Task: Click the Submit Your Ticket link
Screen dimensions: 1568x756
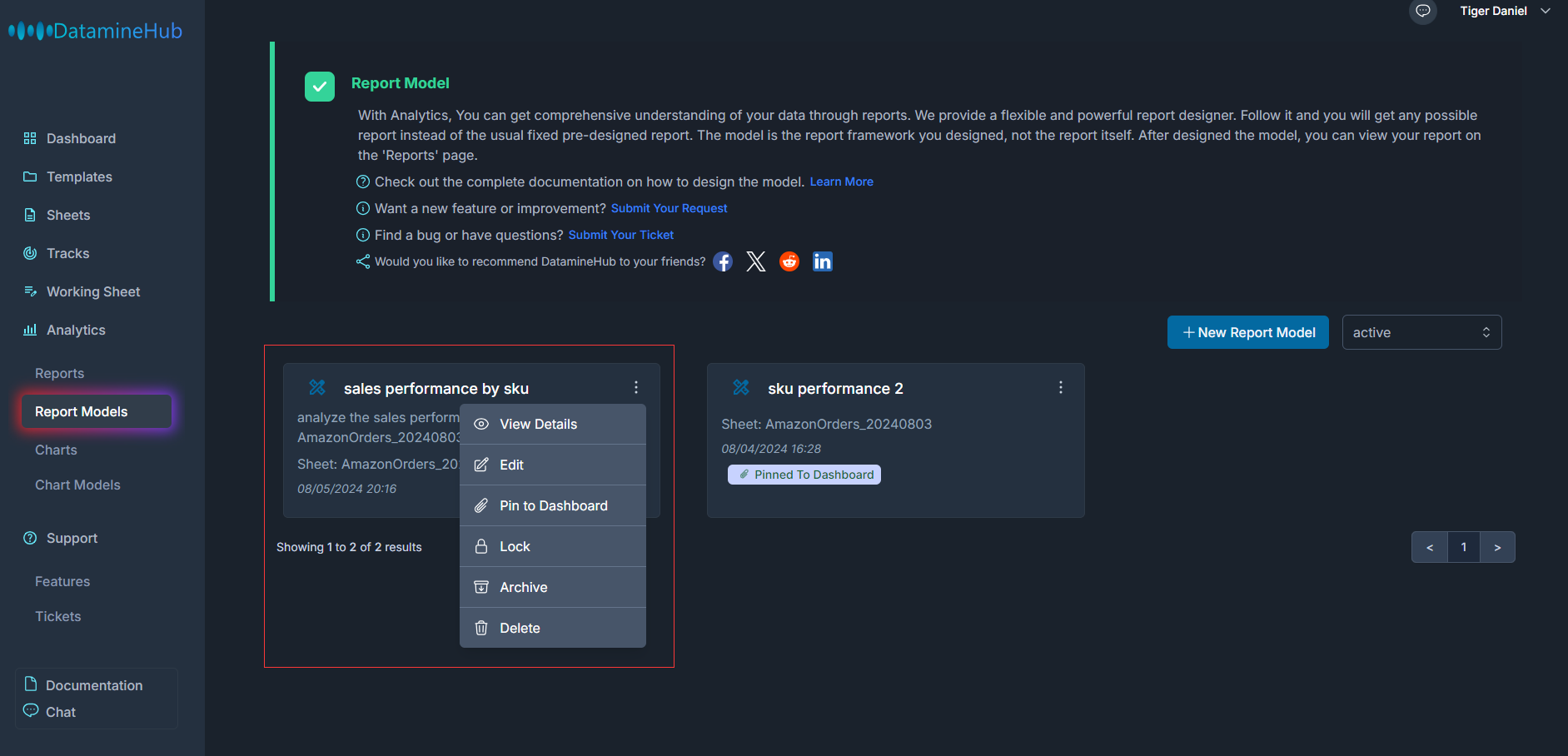Action: tap(620, 235)
